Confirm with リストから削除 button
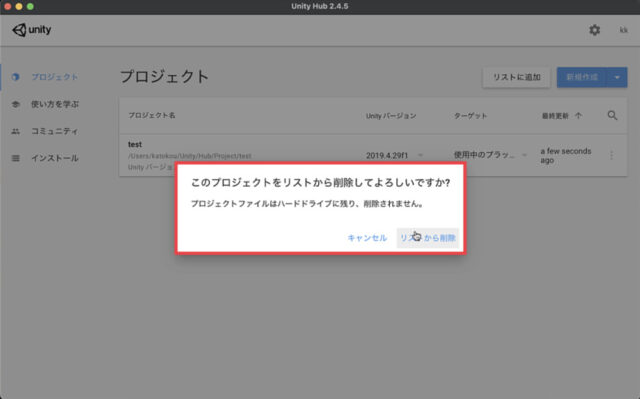This screenshot has height=399, width=640. click(427, 238)
